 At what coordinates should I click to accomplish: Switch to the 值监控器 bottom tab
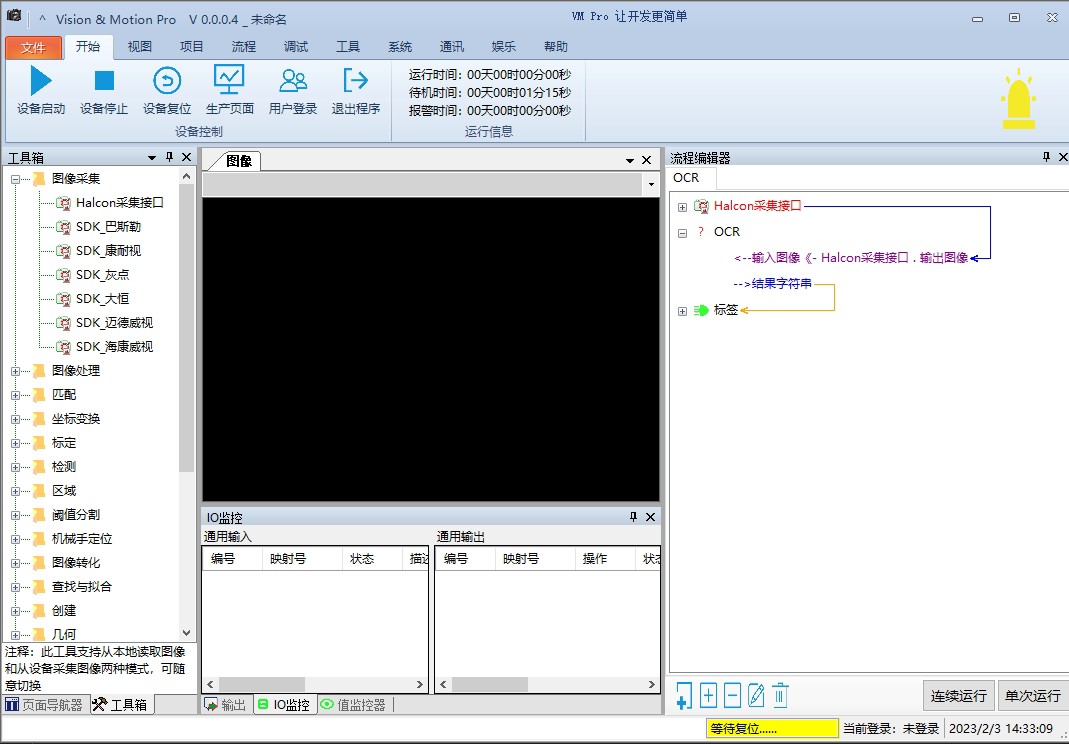355,704
